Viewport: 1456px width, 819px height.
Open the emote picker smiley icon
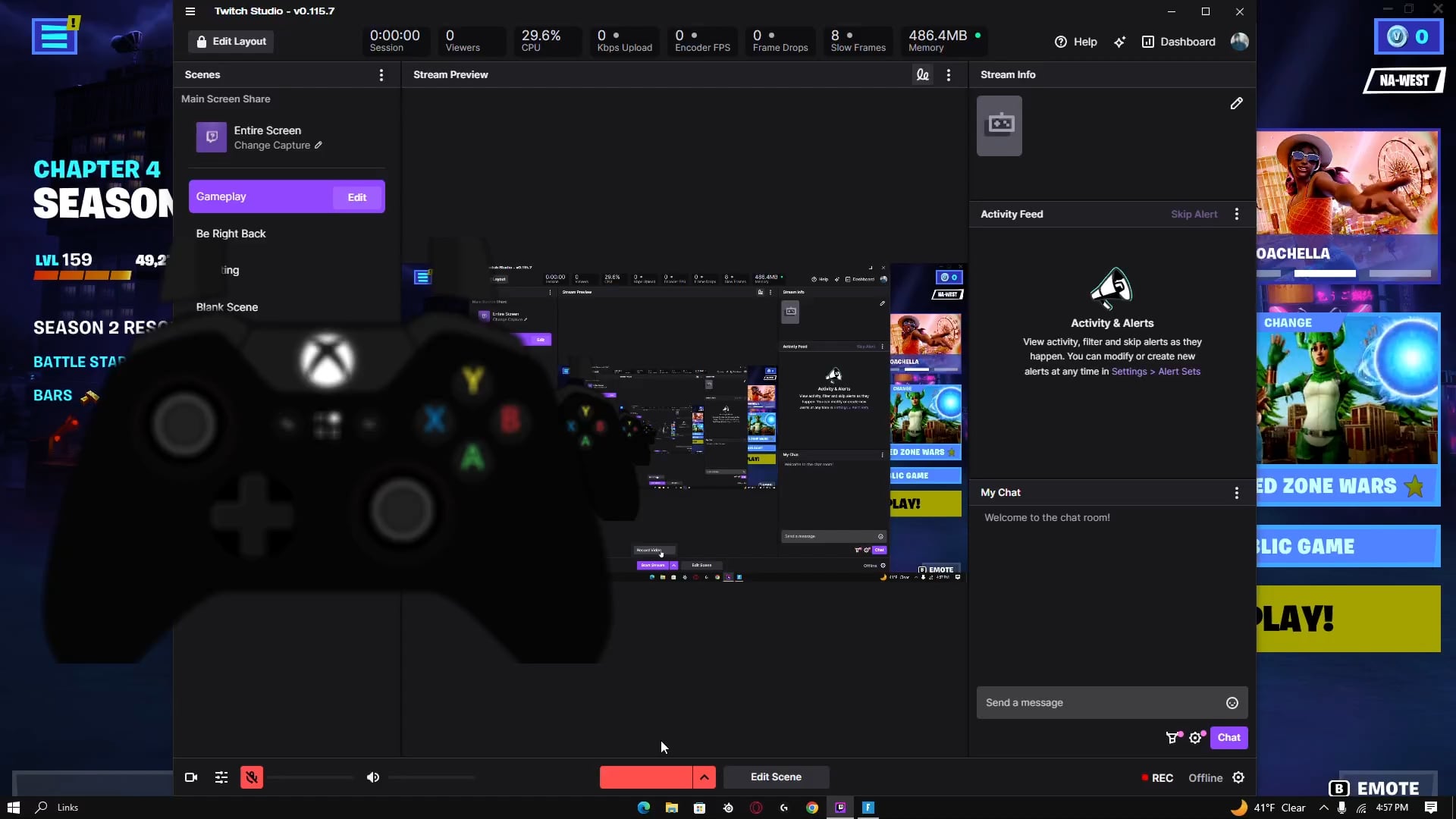click(x=1232, y=703)
